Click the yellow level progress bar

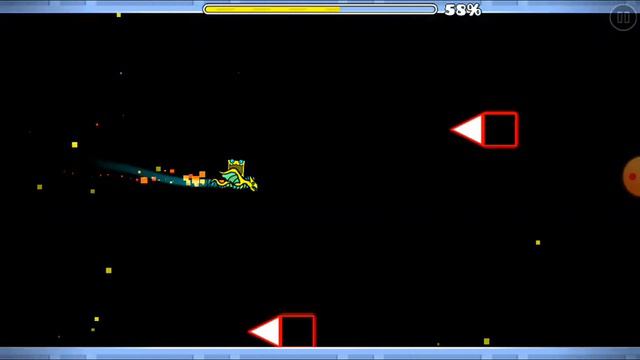[320, 9]
